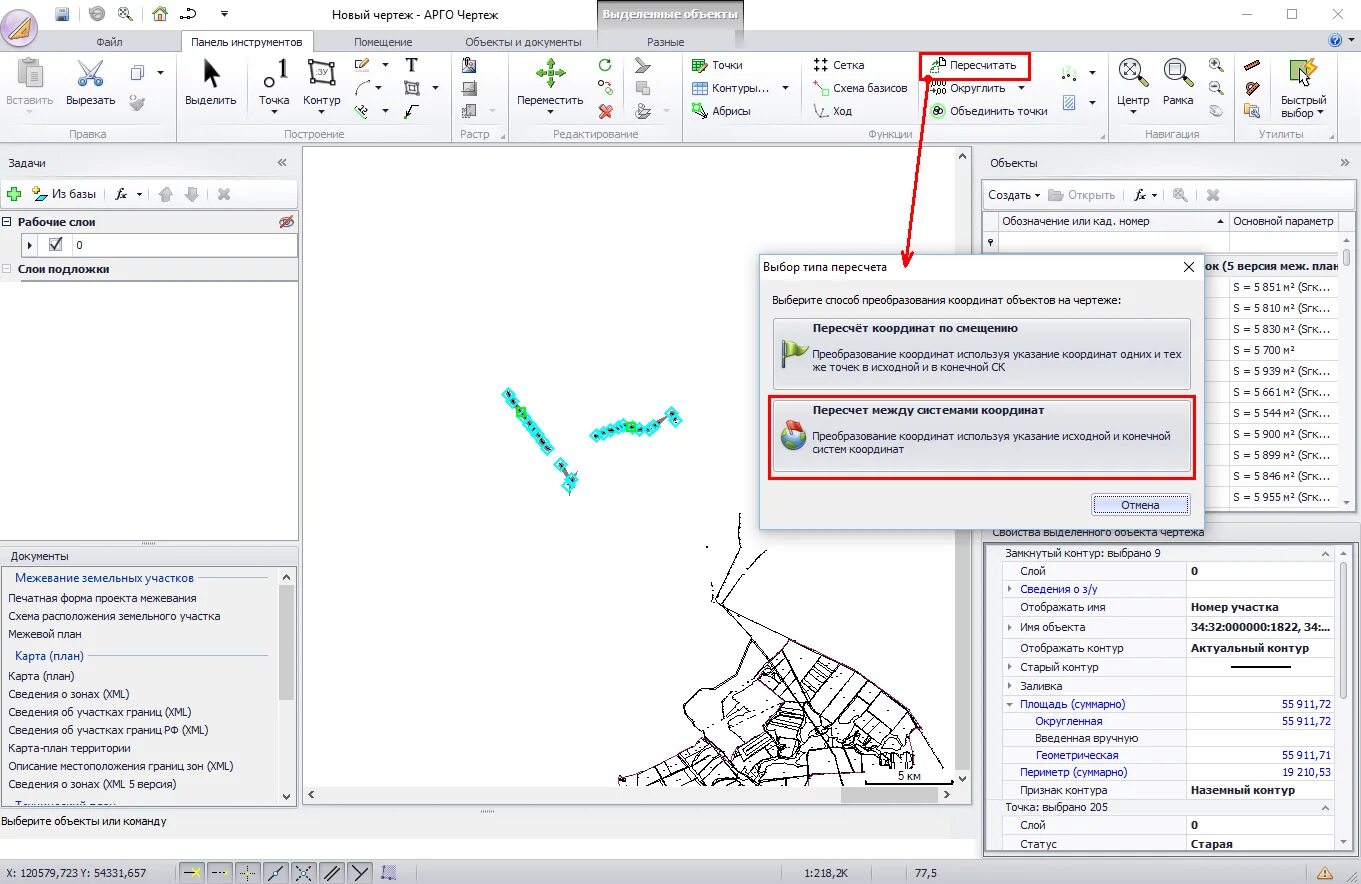Click the zoom in magnifier icon
Screen dimensions: 1361x884
pos(1216,65)
